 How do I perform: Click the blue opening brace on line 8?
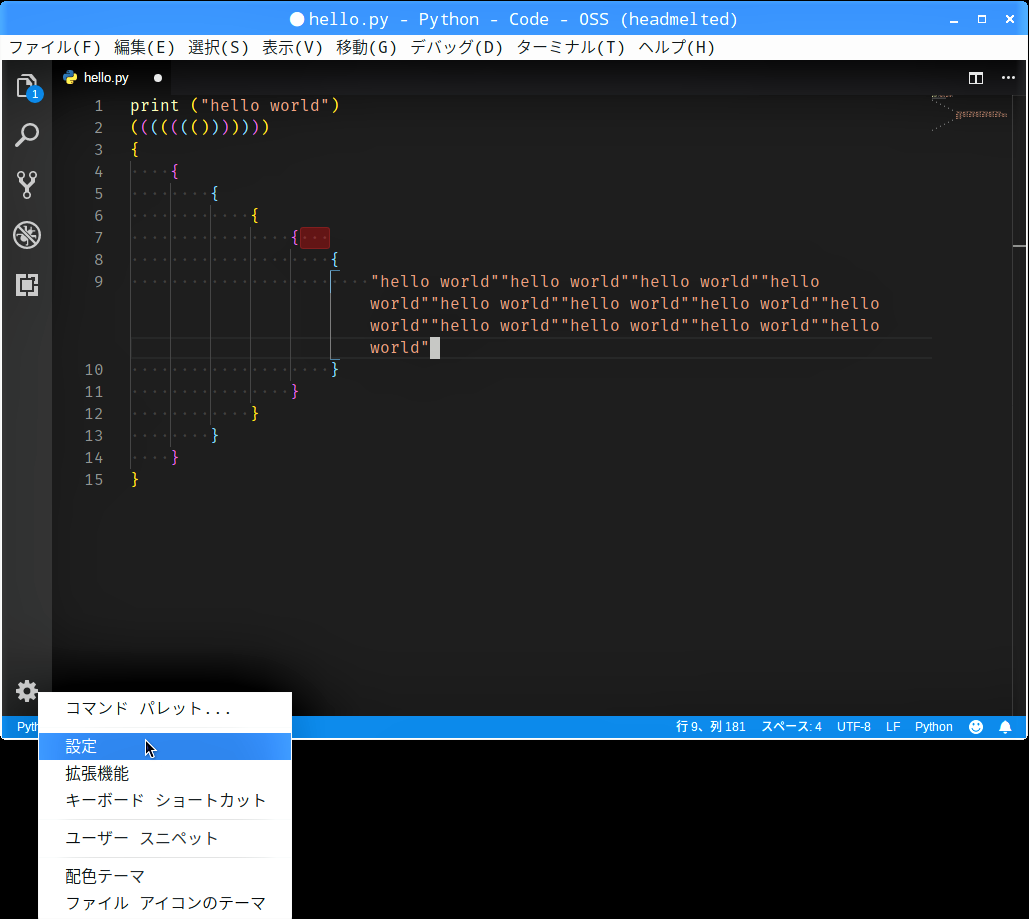[335, 259]
